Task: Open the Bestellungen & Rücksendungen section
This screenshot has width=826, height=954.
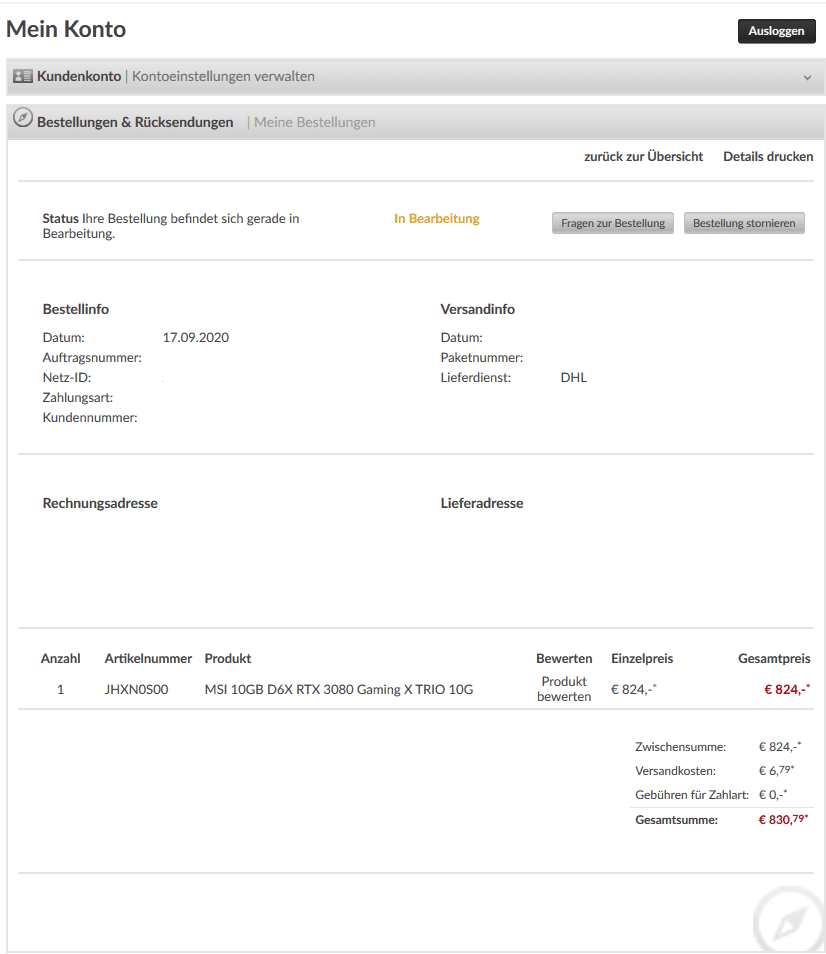Action: pos(135,122)
